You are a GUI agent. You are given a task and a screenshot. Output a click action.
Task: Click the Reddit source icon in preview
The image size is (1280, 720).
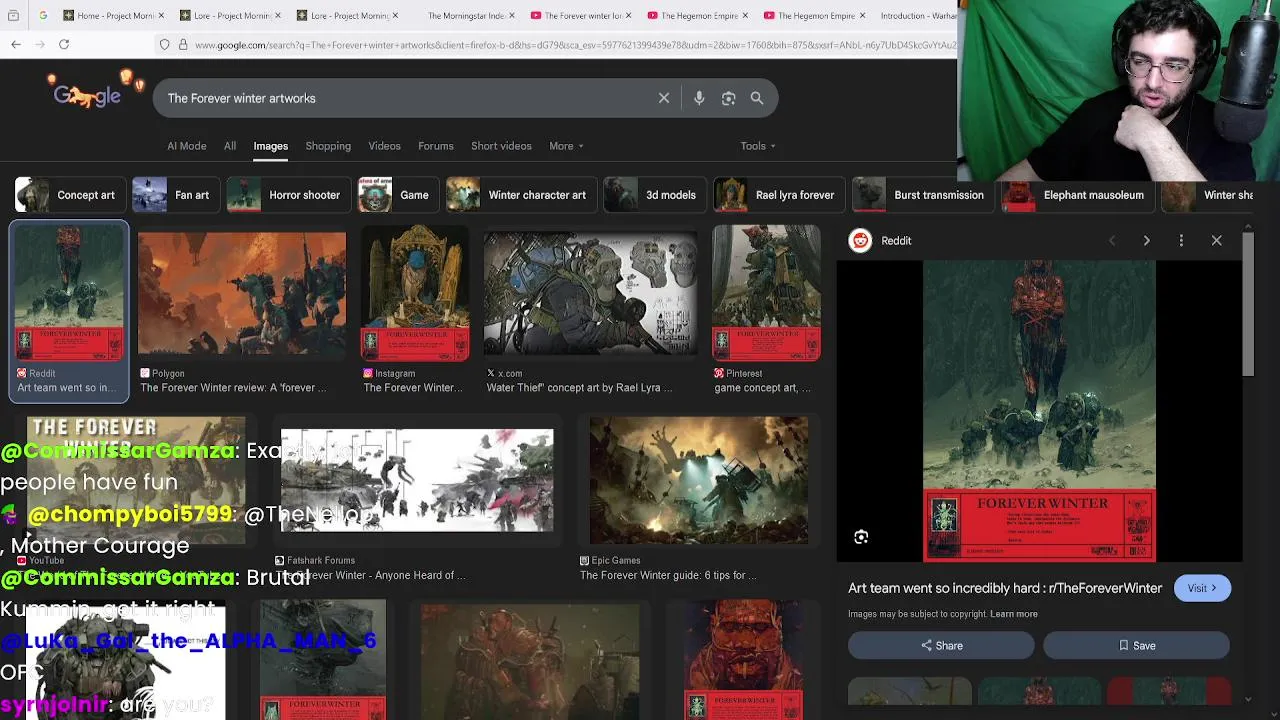(860, 241)
